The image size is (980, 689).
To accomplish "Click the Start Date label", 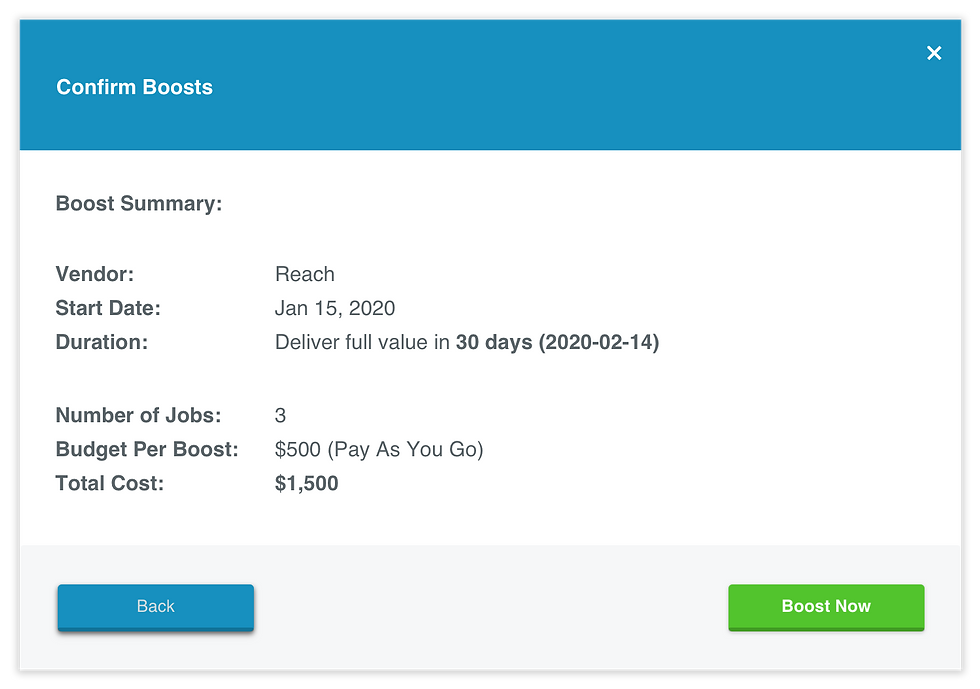I will [107, 308].
